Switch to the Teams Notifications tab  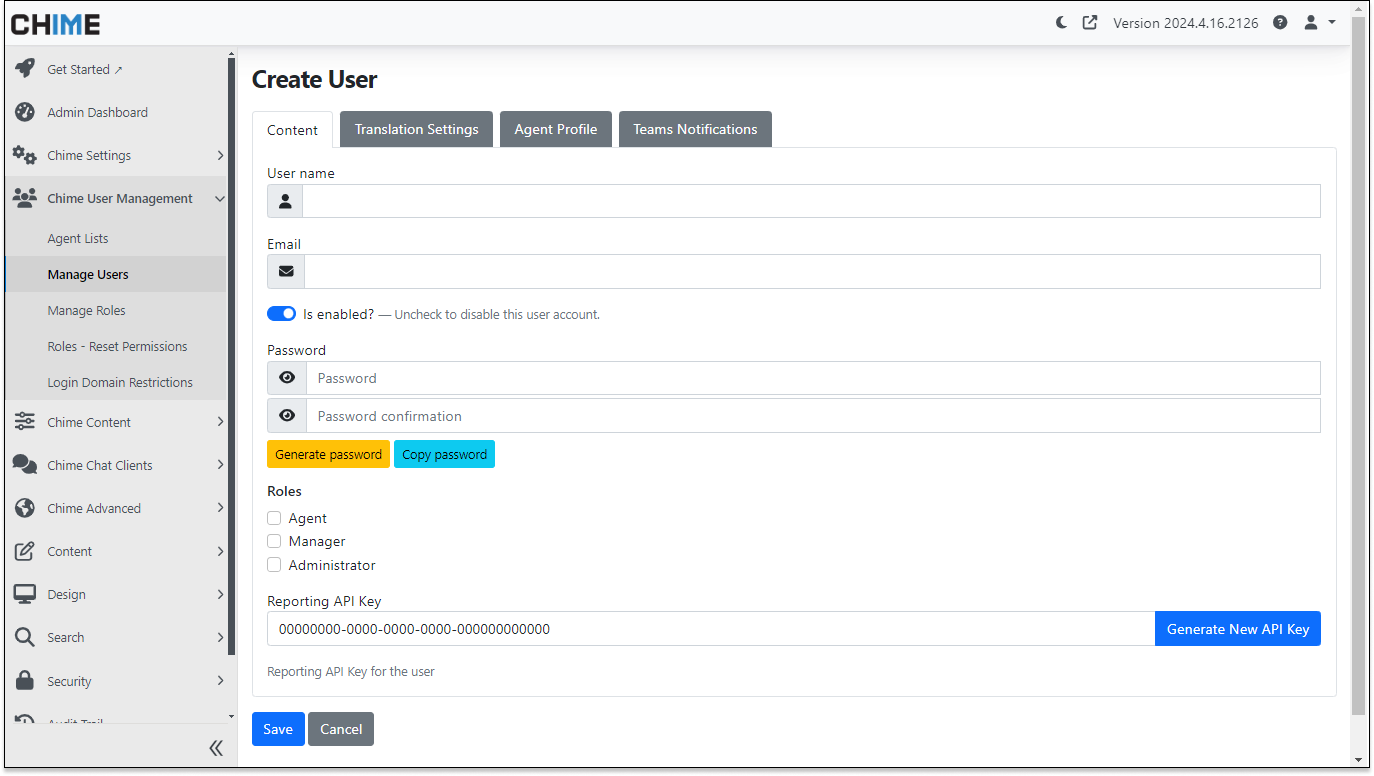[695, 129]
